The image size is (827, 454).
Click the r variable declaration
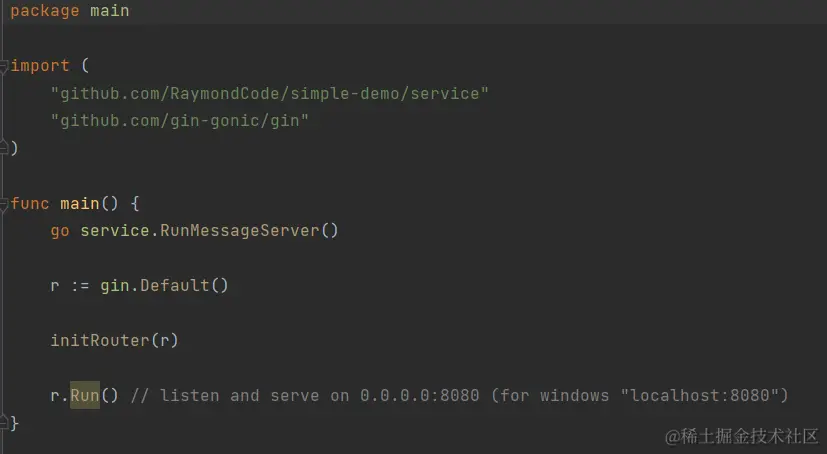(55, 286)
